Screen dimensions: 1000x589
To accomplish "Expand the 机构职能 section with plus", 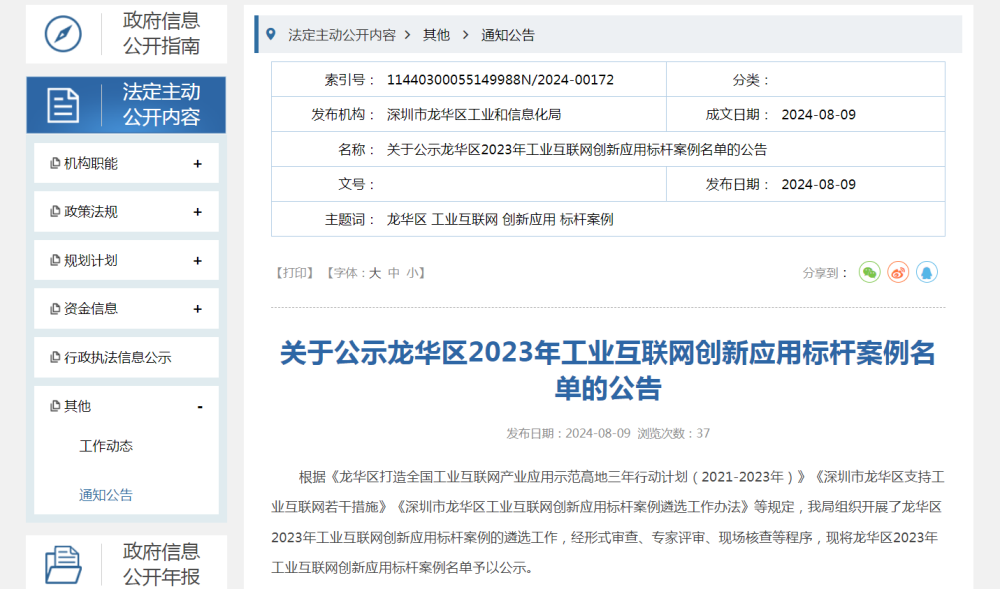I will [198, 164].
